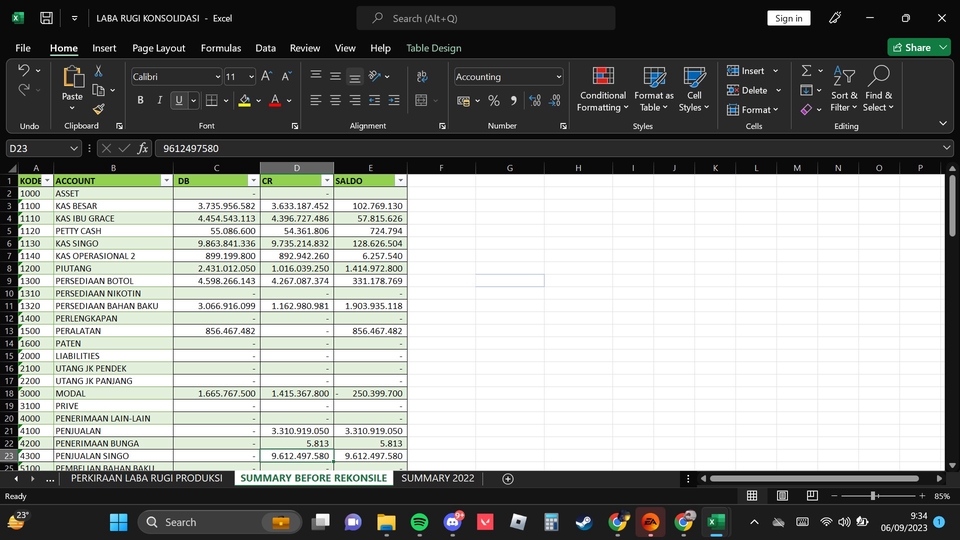This screenshot has width=960, height=540.
Task: Open Conditional Formatting menu
Action: pos(603,89)
